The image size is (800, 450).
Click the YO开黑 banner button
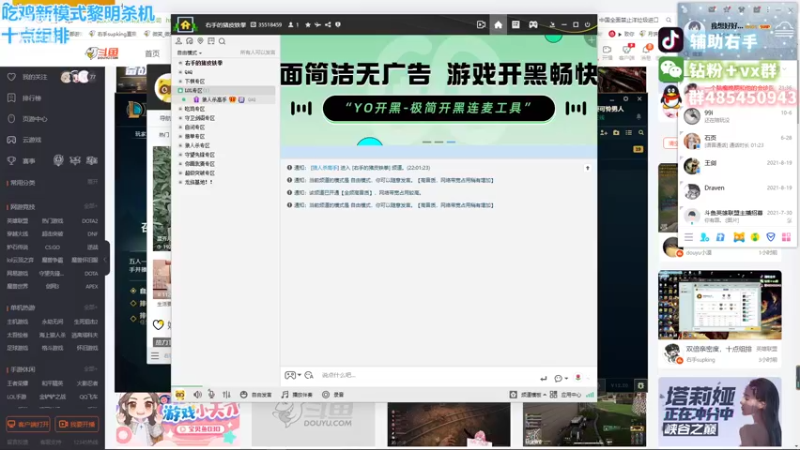pos(439,108)
